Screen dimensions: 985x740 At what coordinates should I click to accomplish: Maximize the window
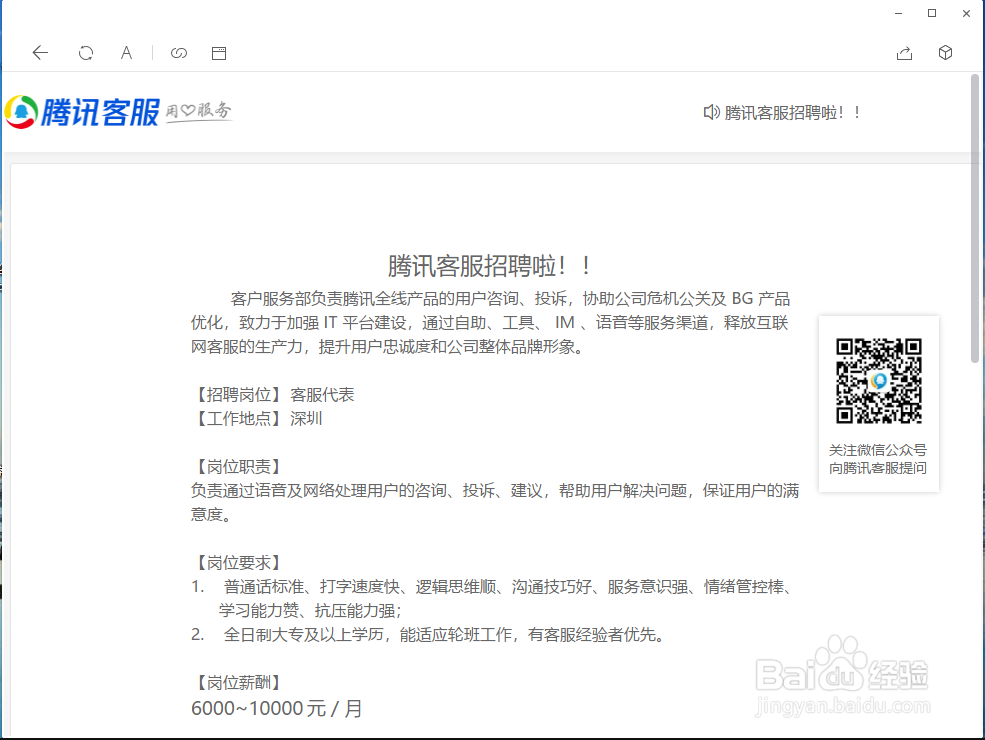[x=932, y=13]
